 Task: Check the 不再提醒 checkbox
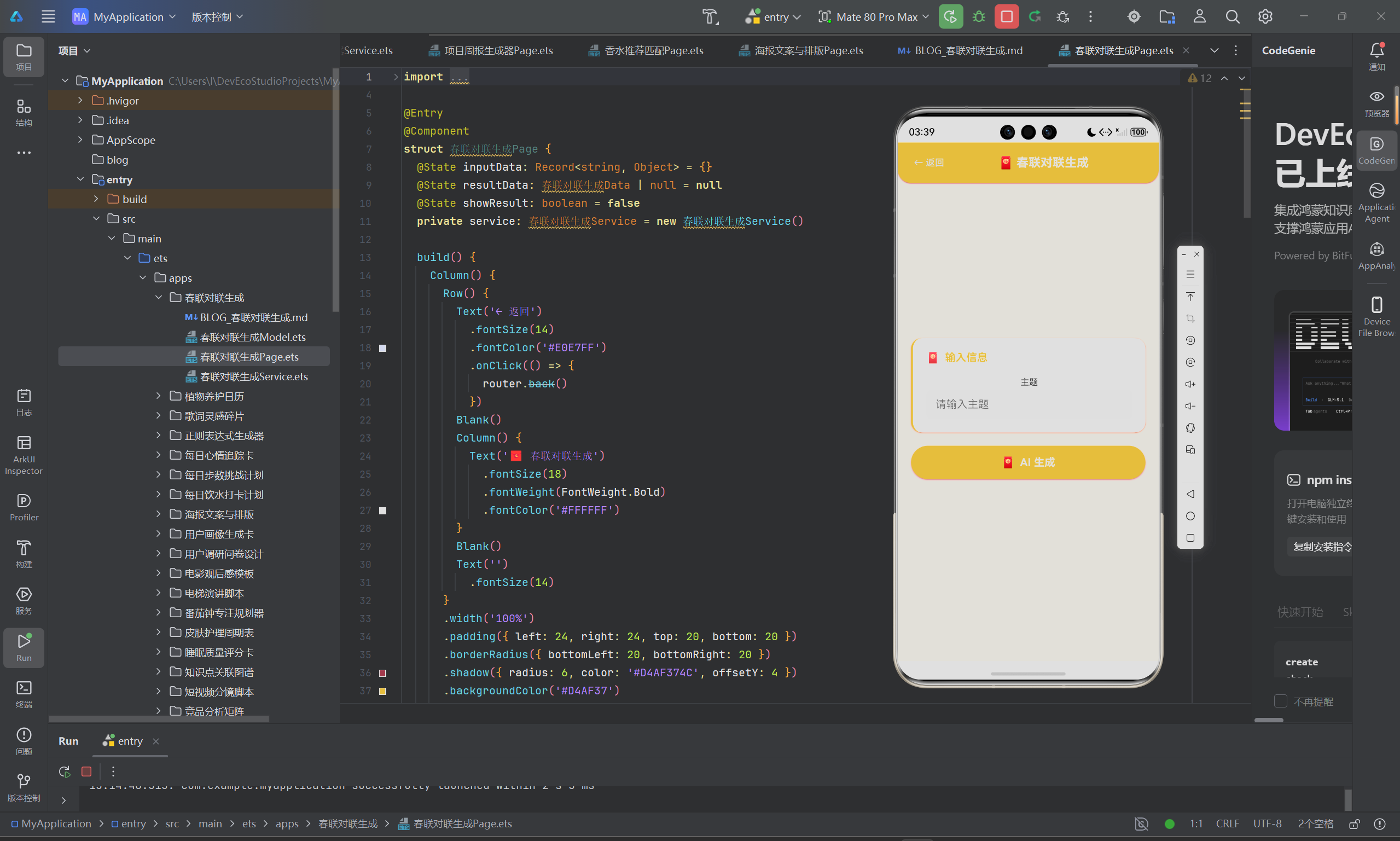coord(1280,701)
